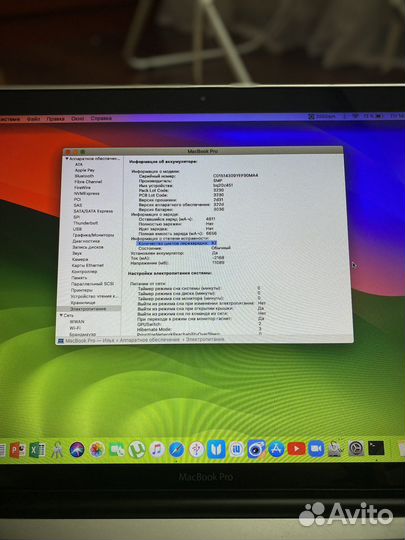Open the Photos app in dock
The image size is (405, 540).
97,450
